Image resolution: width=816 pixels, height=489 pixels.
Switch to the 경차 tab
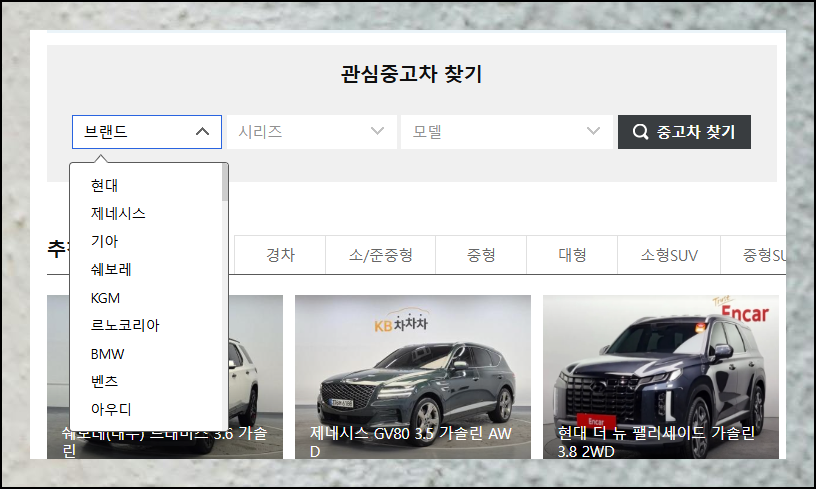[280, 255]
